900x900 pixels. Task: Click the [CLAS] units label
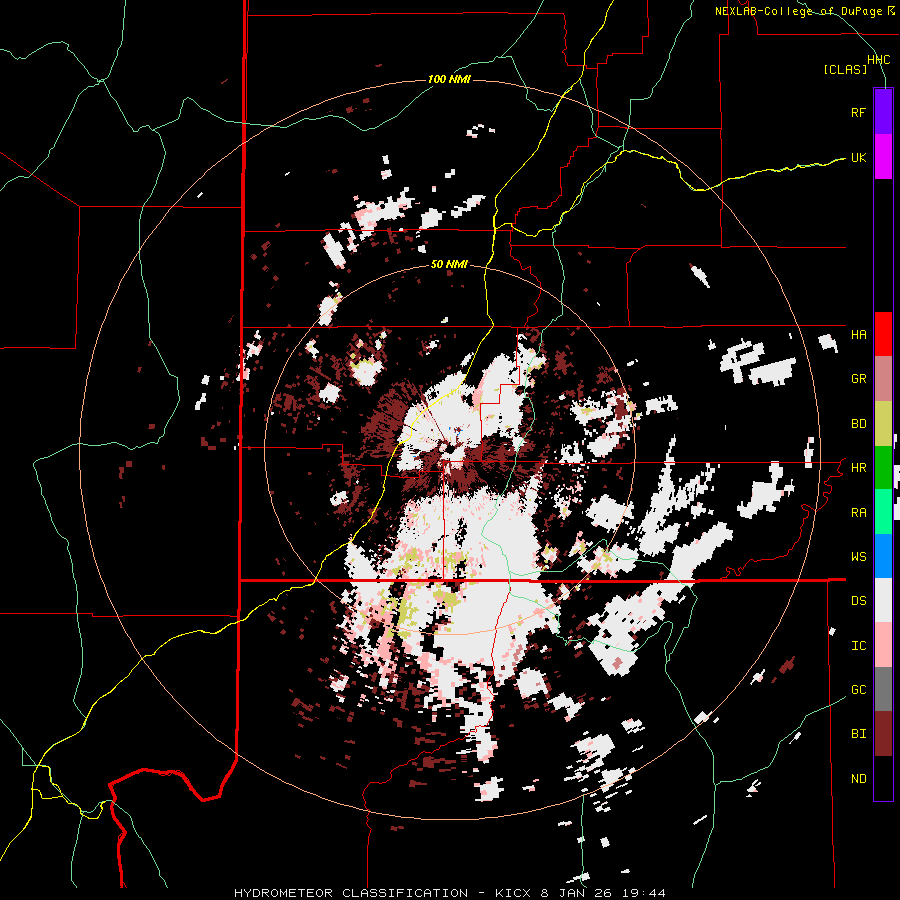coord(845,70)
